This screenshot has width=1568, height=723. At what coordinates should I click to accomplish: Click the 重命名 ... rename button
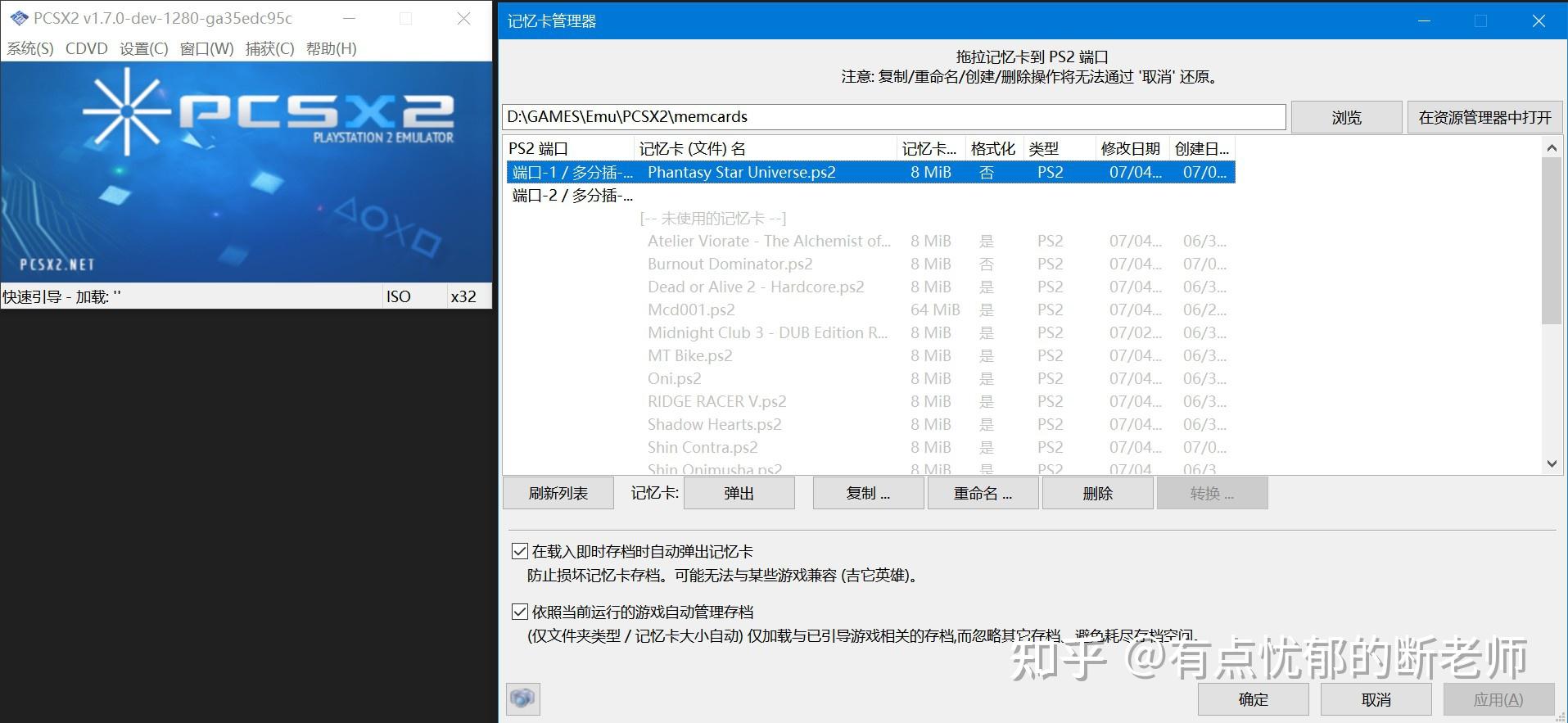pyautogui.click(x=983, y=493)
